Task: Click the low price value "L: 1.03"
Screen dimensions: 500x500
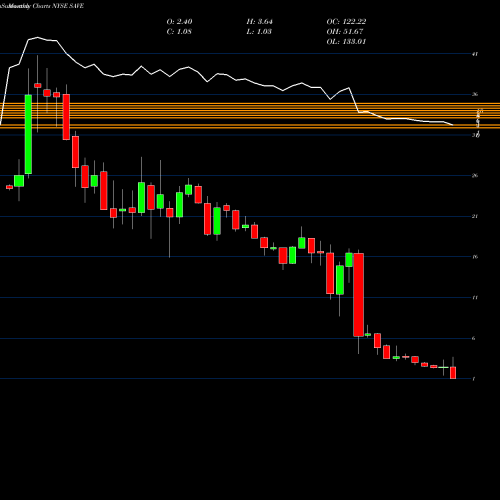Action: [x=259, y=32]
